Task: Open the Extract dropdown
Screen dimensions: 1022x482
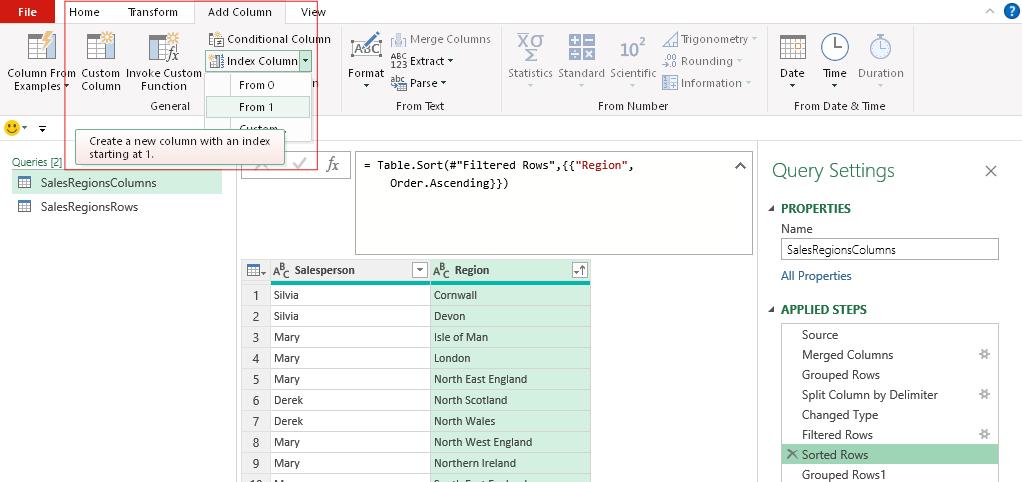Action: click(422, 61)
